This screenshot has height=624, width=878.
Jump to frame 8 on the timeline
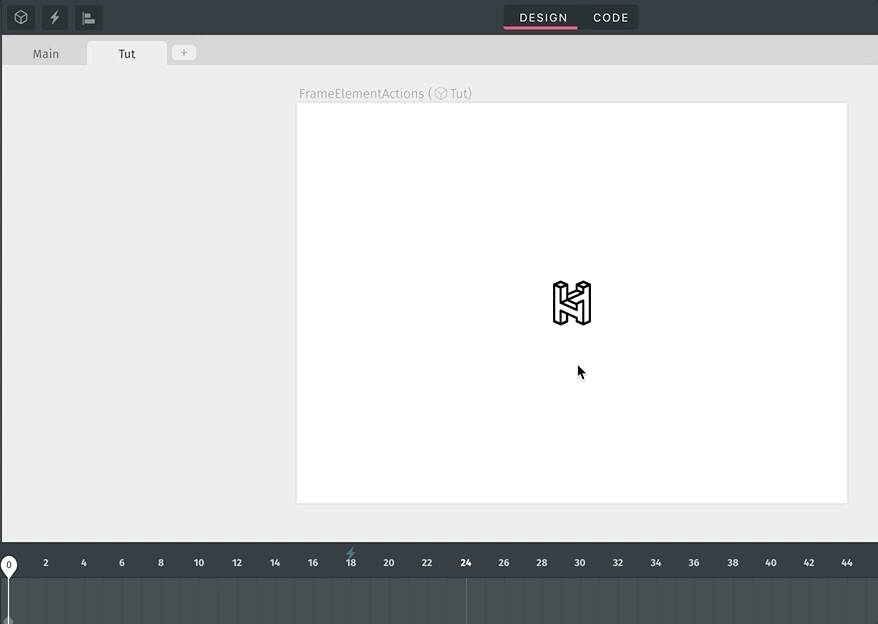point(161,563)
